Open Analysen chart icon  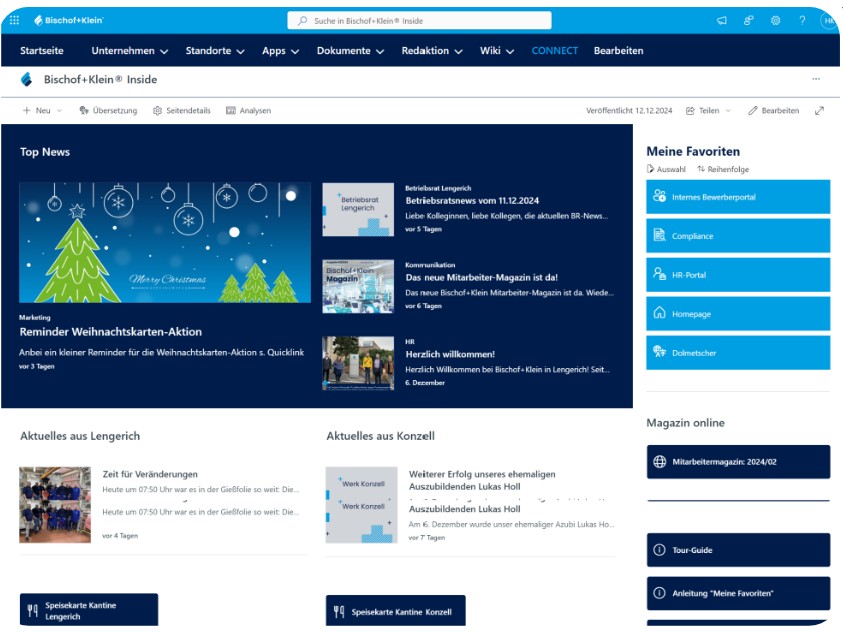(x=231, y=110)
